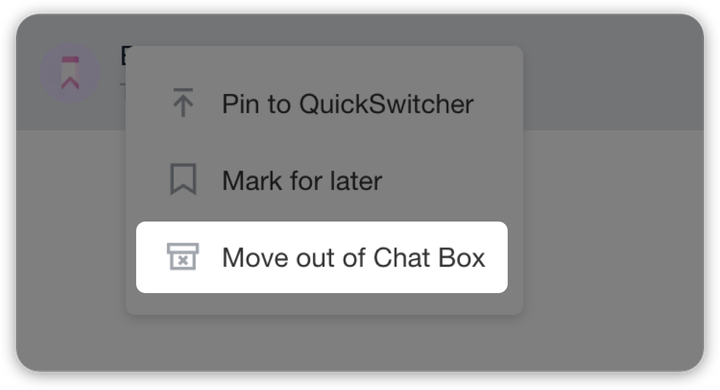The height and width of the screenshot is (390, 720).
Task: Click the circular pink avatar background
Action: click(x=70, y=73)
